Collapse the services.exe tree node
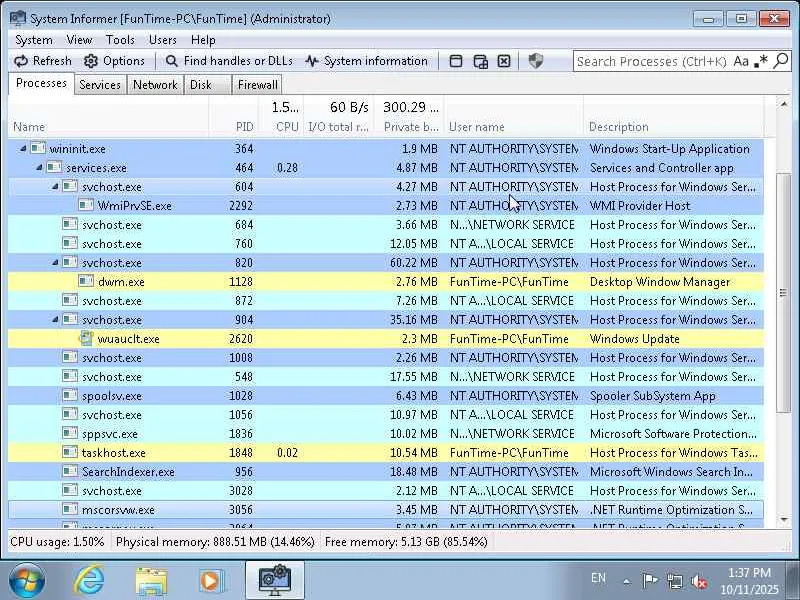Screen dimensions: 800x600 (x=39, y=167)
